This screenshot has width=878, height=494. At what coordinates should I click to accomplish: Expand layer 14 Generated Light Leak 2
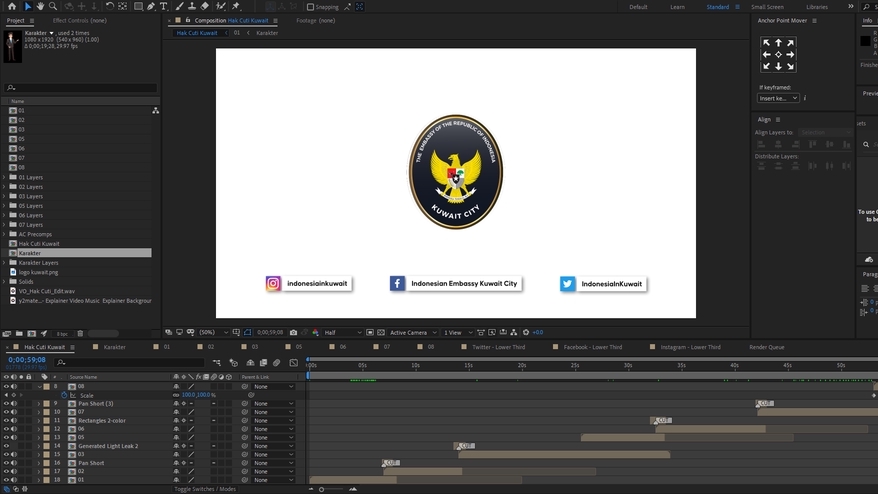click(x=39, y=446)
